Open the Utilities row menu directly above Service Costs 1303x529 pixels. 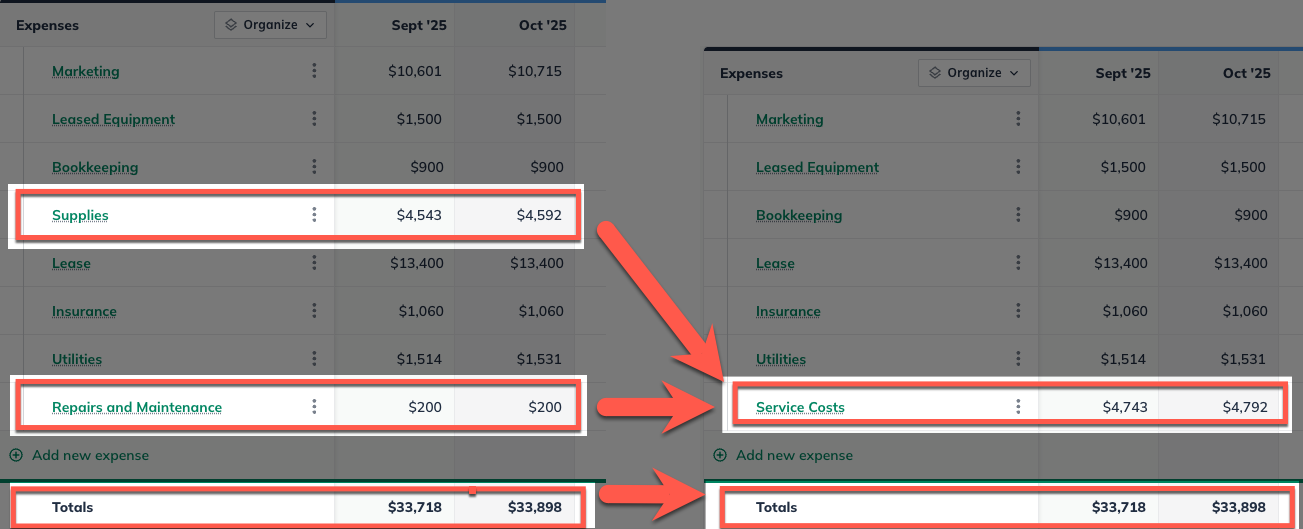(x=1018, y=359)
